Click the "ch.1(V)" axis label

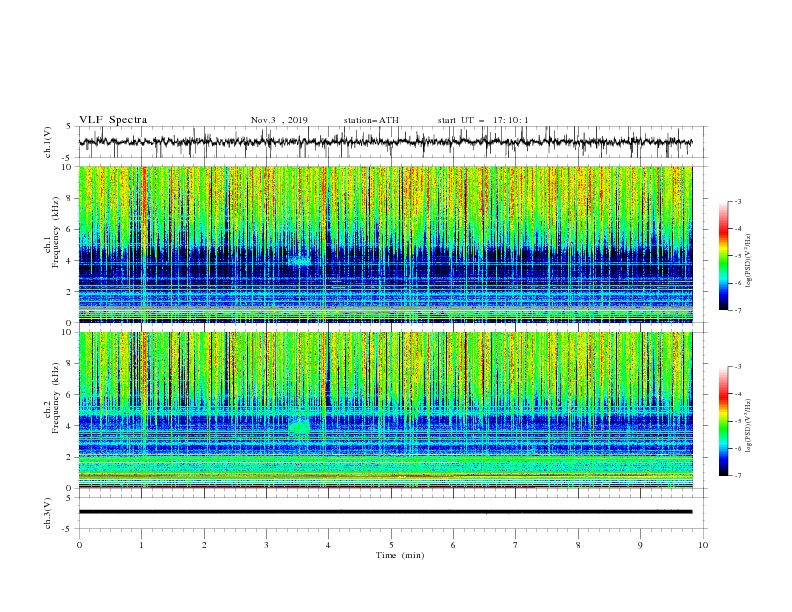point(48,142)
